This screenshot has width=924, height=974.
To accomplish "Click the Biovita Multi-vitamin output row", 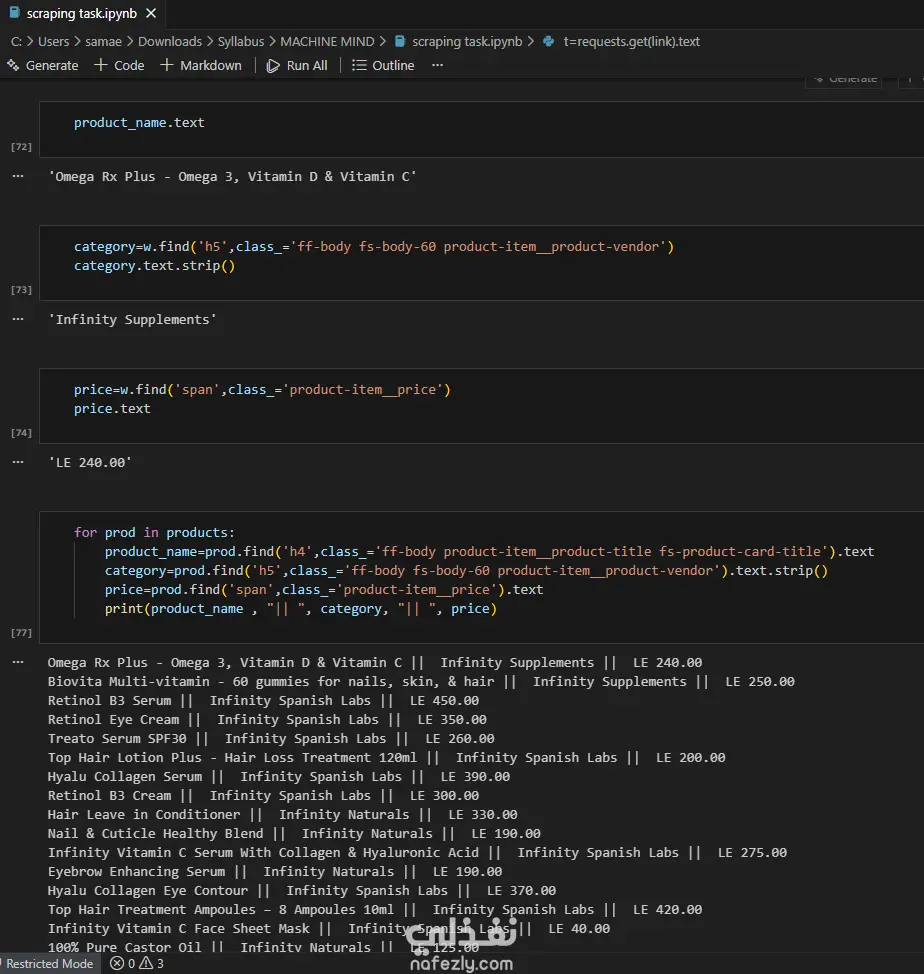I will [x=421, y=681].
